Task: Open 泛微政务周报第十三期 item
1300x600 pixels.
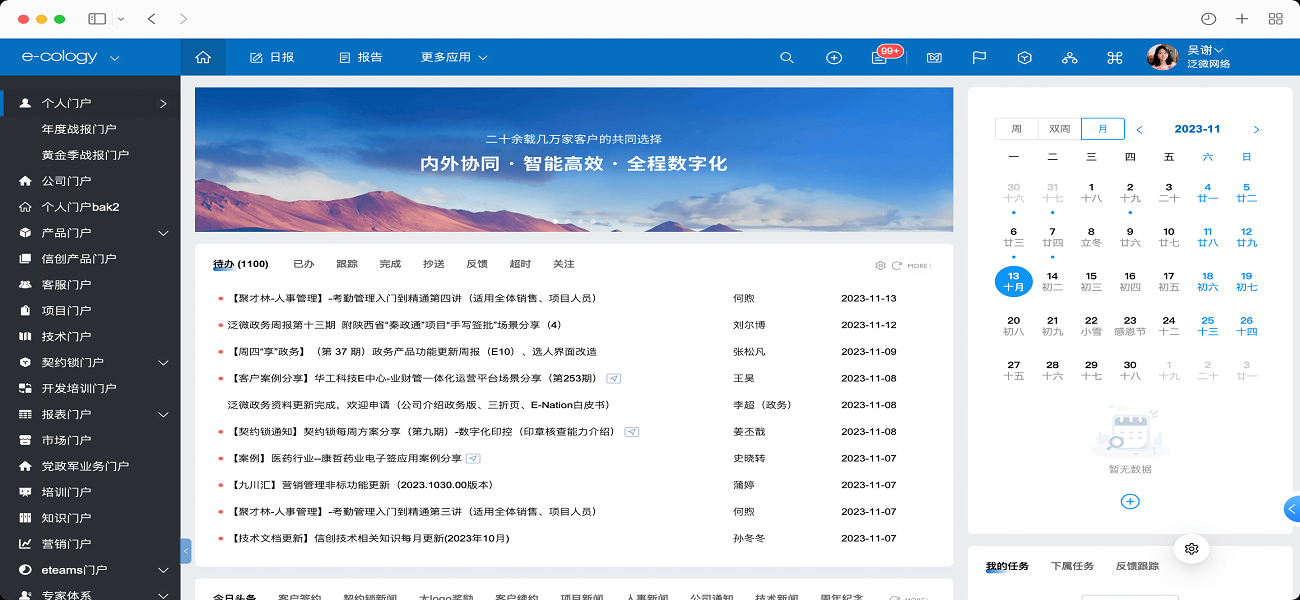Action: [x=394, y=325]
